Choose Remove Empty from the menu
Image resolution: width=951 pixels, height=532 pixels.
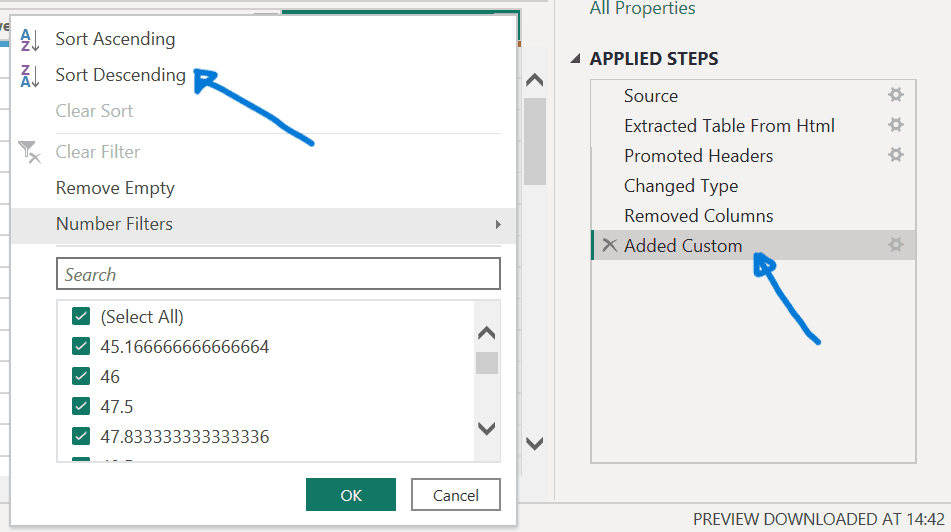115,188
